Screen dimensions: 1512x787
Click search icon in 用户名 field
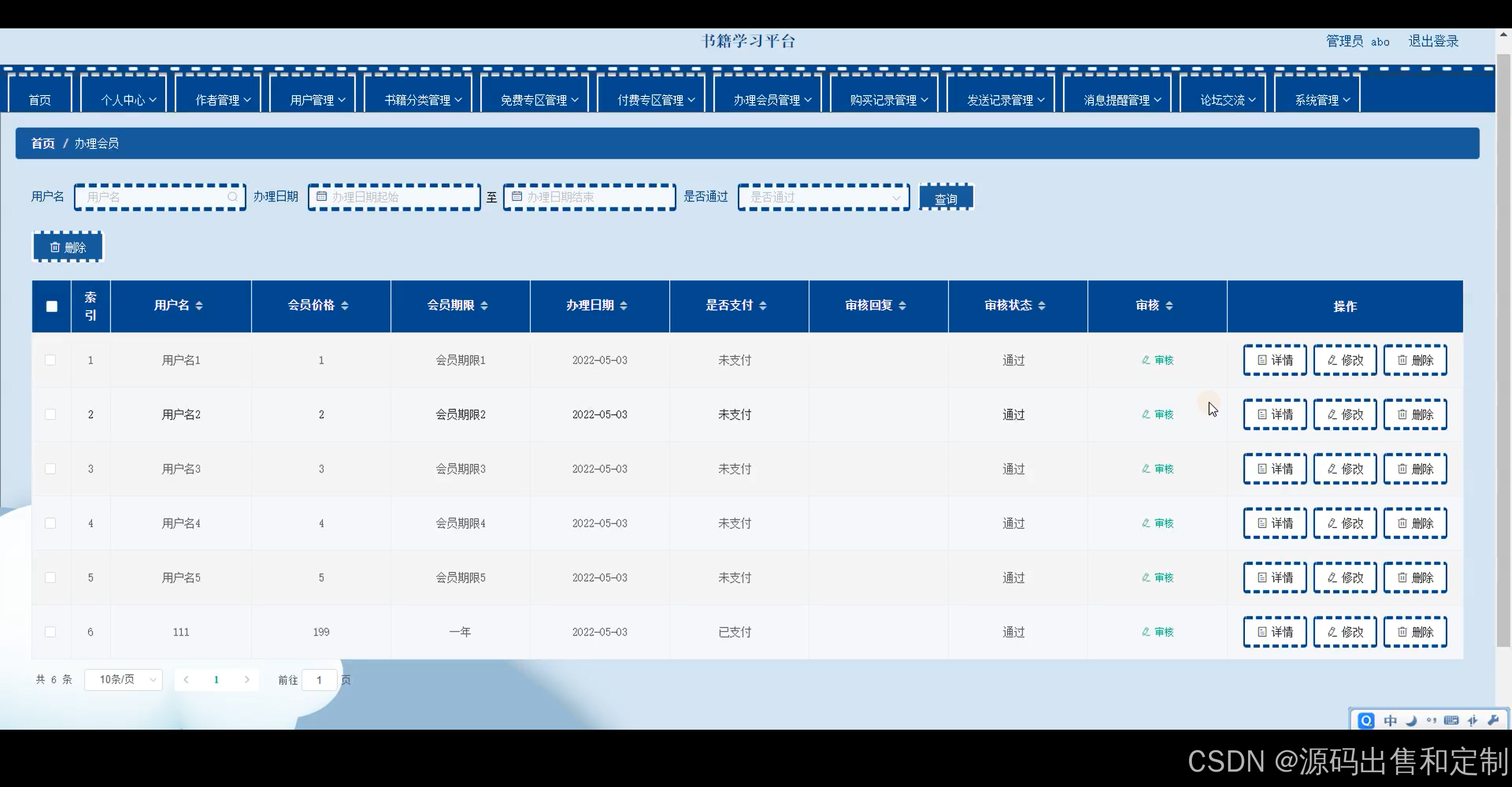233,197
